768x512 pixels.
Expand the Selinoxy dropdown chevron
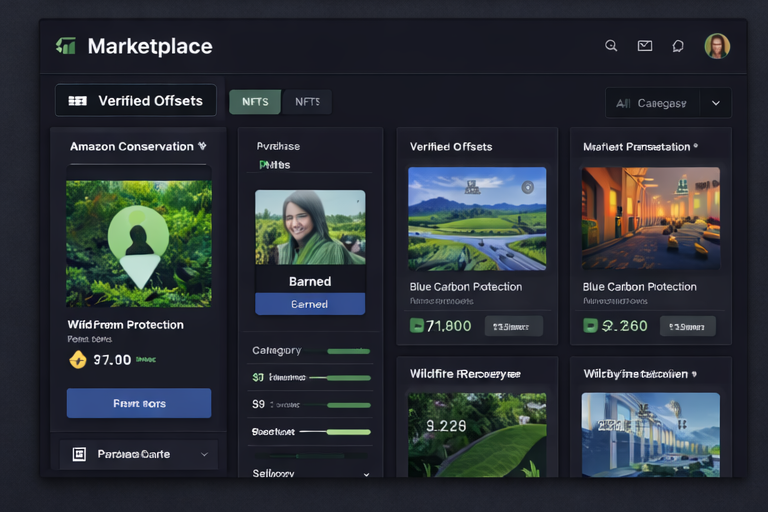pyautogui.click(x=366, y=474)
